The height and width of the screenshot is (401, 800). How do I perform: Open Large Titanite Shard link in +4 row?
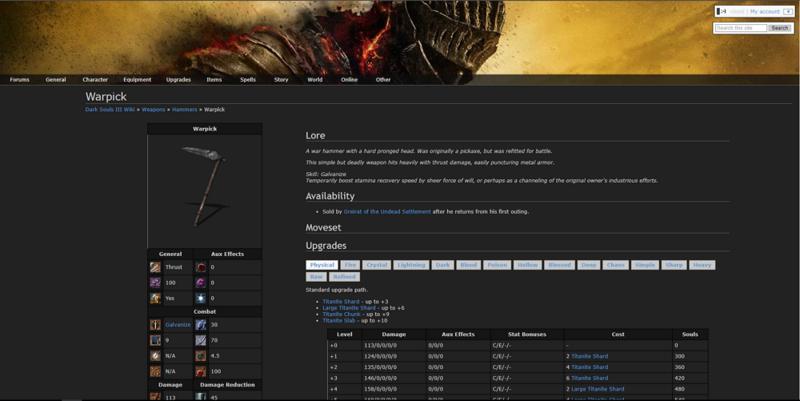pos(597,389)
